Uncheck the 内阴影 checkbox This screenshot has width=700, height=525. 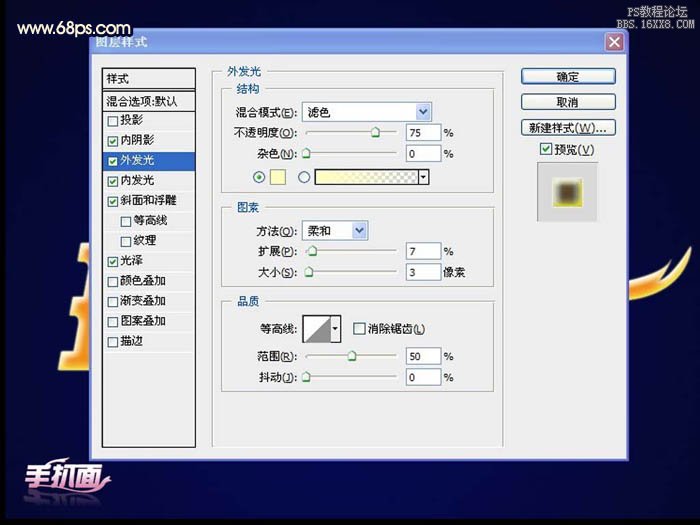[x=113, y=141]
